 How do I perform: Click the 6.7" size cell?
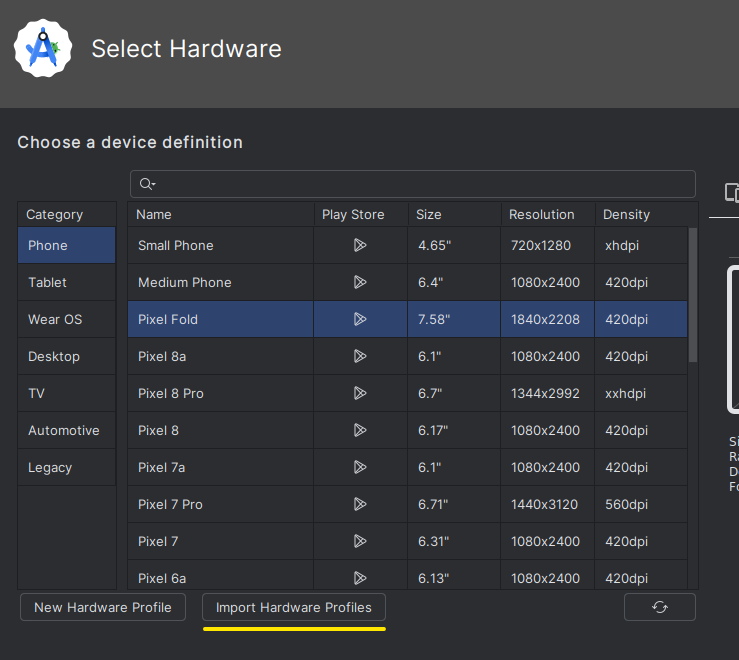(x=454, y=393)
